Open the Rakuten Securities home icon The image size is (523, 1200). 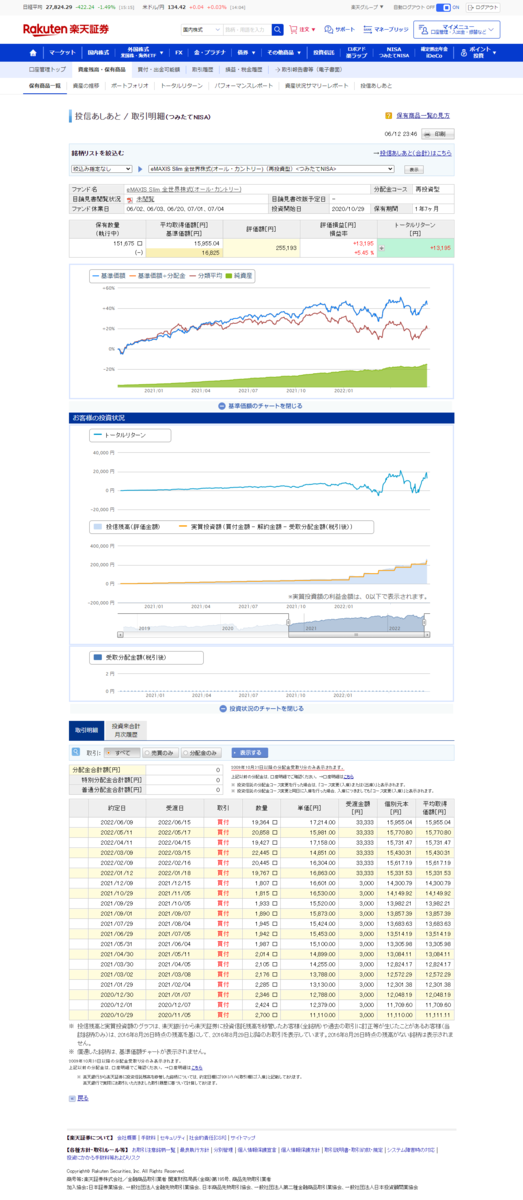pyautogui.click(x=32, y=51)
